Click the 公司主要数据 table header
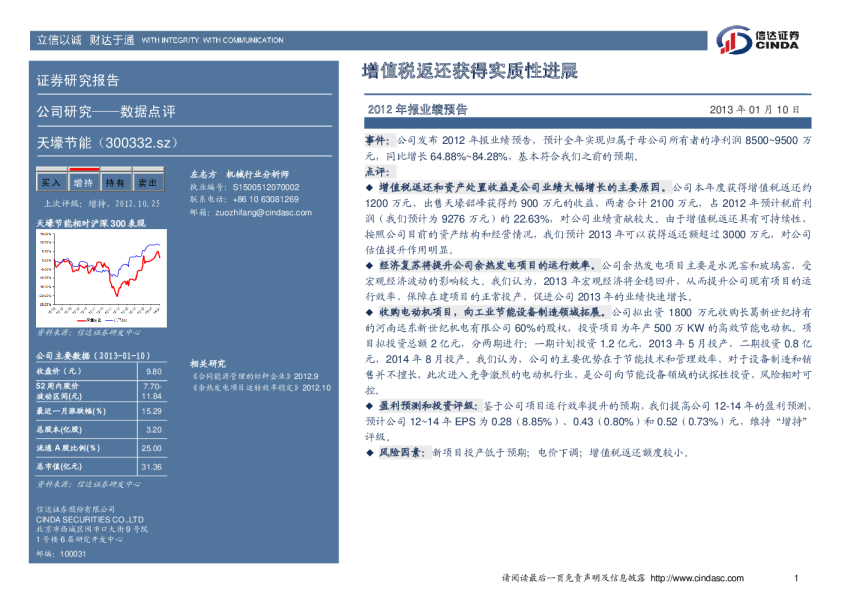 [x=93, y=355]
